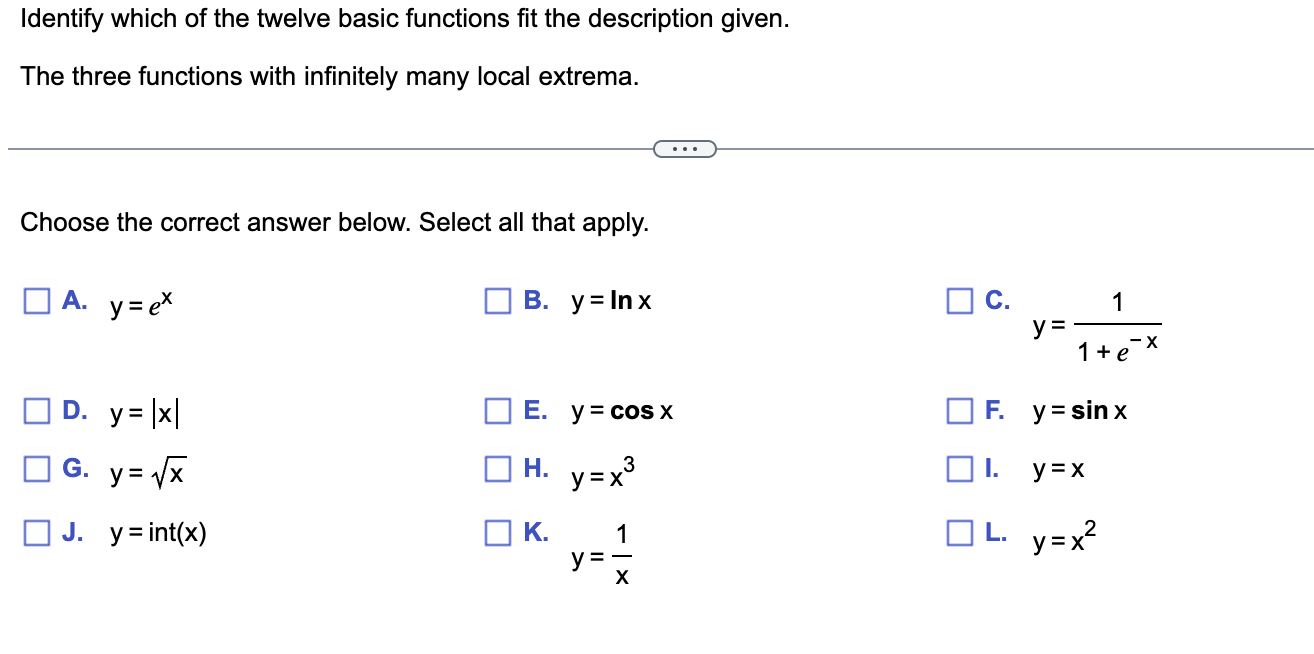The image size is (1314, 654).
Task: Check option D for y = |x|
Action: 36,409
